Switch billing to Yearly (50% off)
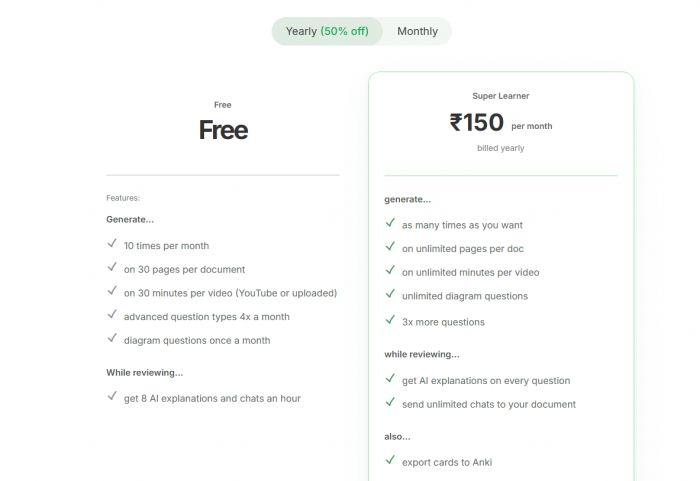Screen dimensions: 700x481 click(x=327, y=31)
